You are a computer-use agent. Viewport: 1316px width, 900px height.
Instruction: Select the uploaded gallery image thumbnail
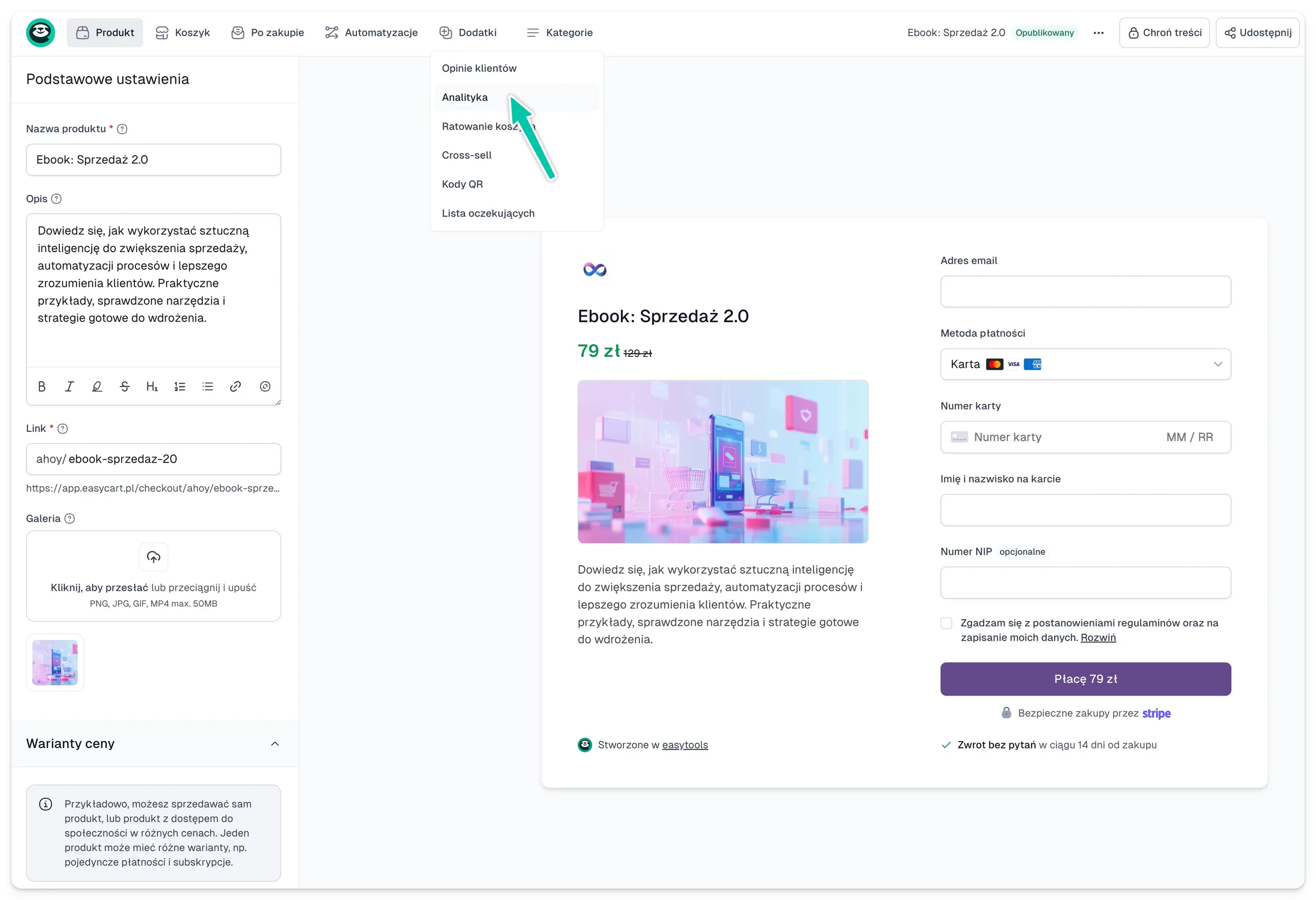55,662
